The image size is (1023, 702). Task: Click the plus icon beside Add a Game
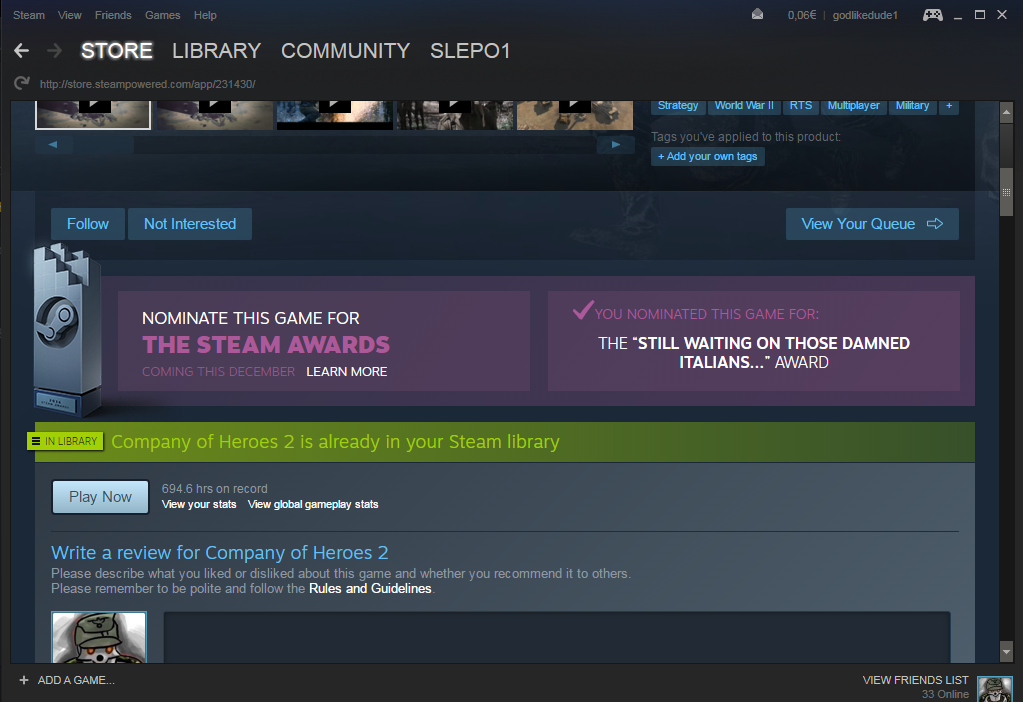pyautogui.click(x=23, y=680)
